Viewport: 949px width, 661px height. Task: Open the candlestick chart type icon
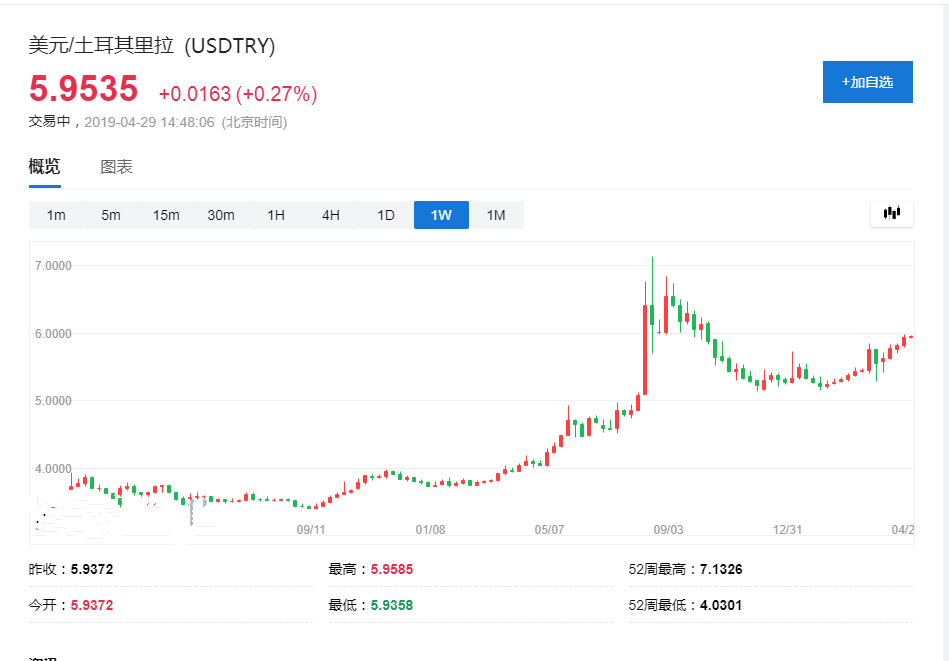tap(891, 213)
